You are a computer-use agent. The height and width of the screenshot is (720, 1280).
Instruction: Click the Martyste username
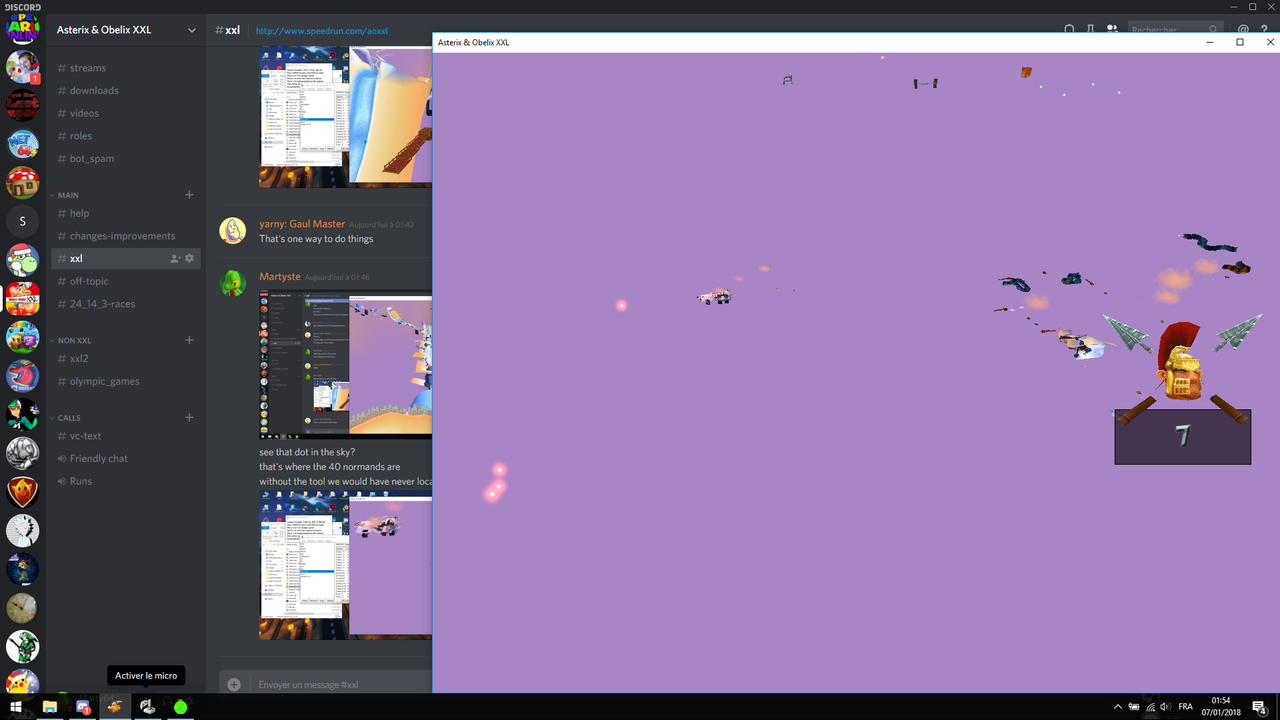pos(280,277)
